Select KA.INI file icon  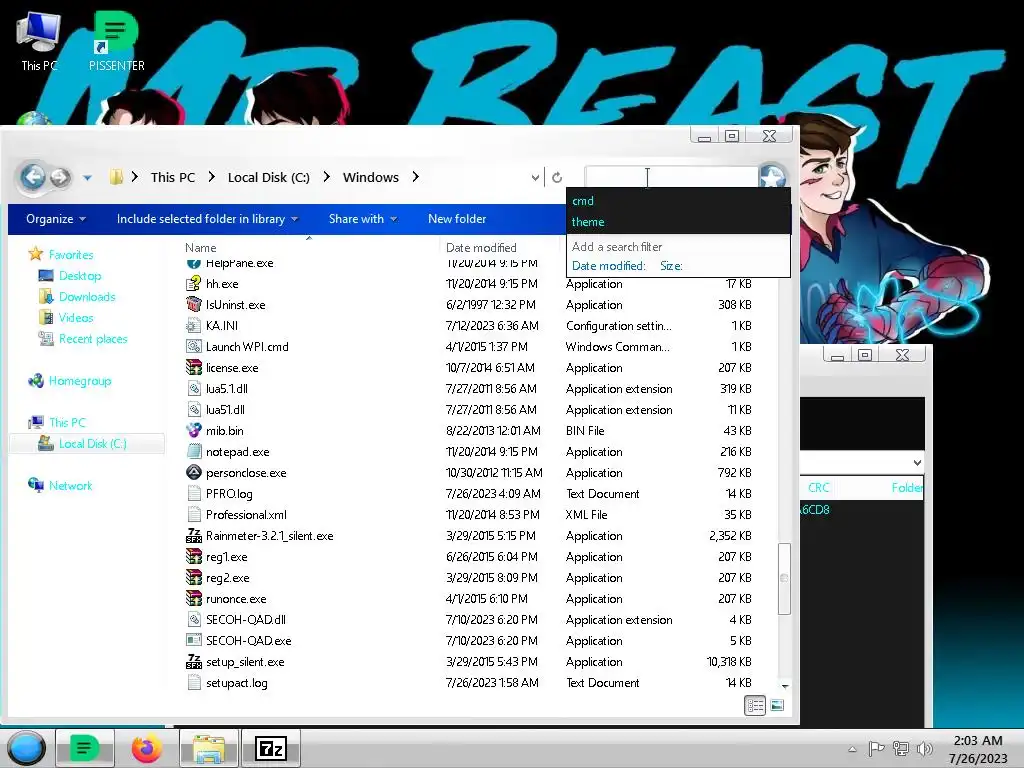point(193,325)
